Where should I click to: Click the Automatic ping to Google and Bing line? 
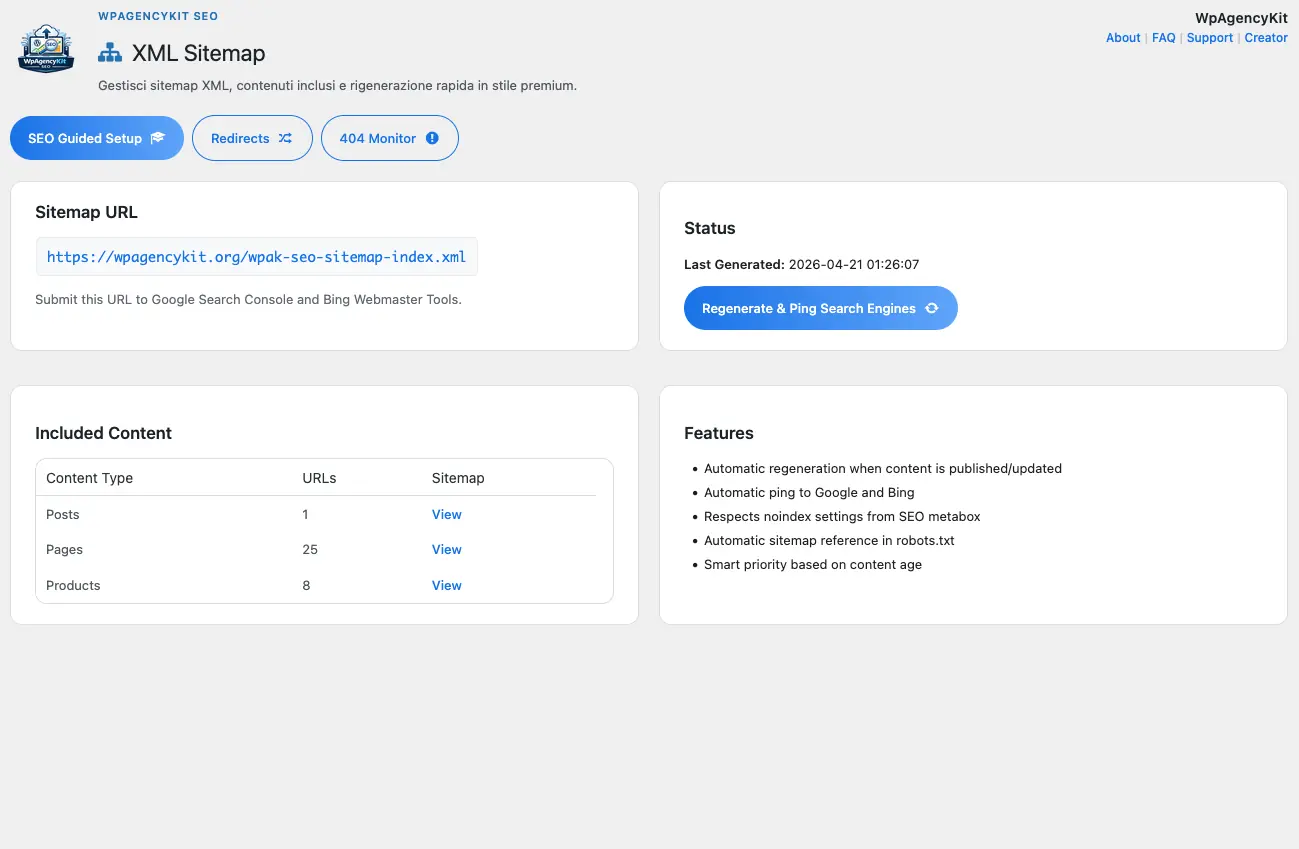point(809,492)
